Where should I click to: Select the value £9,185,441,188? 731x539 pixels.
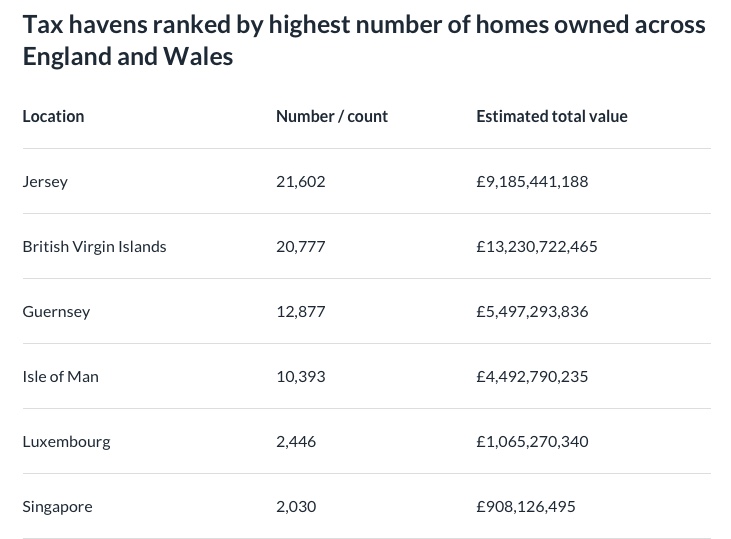click(532, 181)
